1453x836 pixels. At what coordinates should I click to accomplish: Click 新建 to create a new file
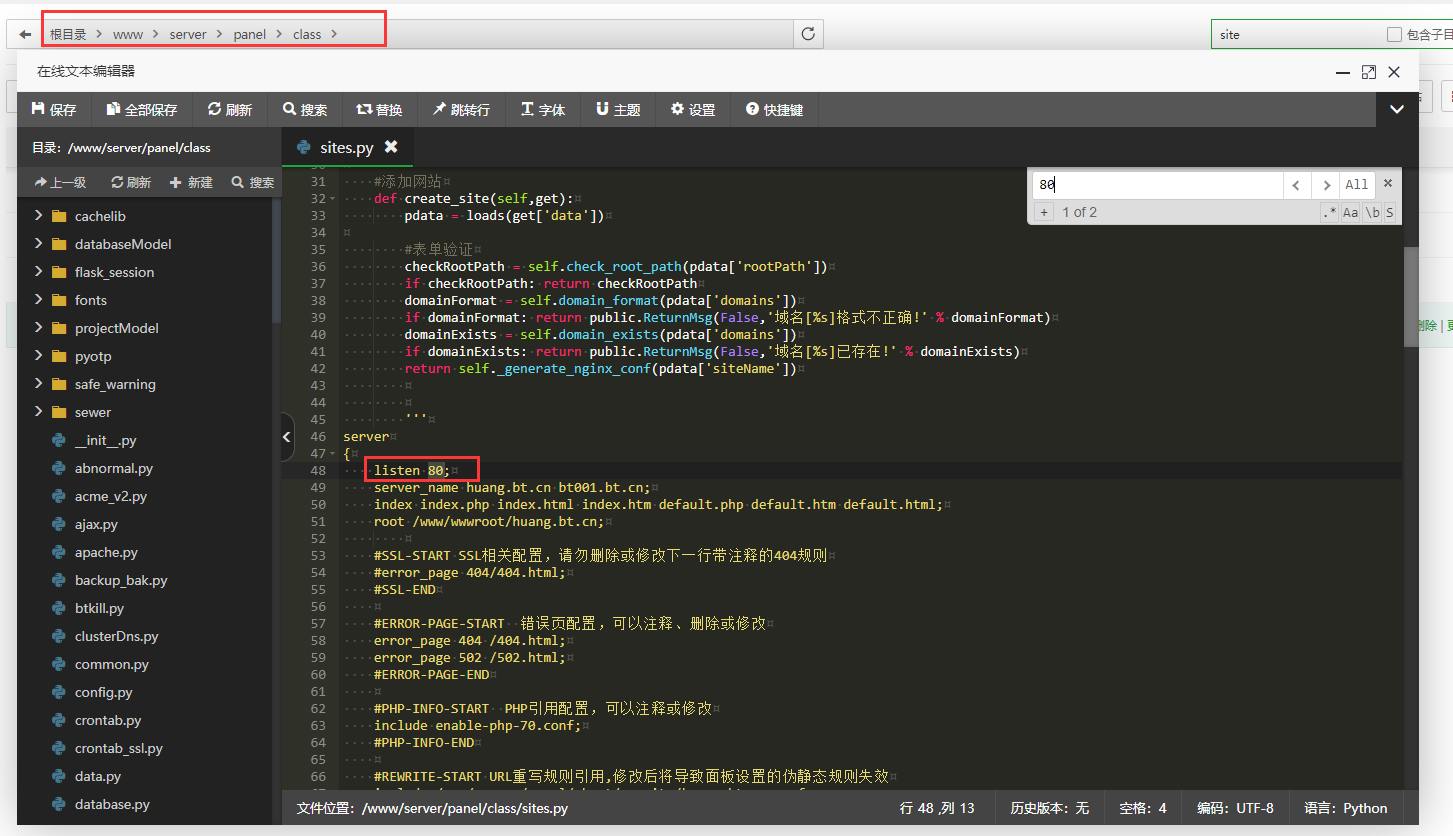192,182
